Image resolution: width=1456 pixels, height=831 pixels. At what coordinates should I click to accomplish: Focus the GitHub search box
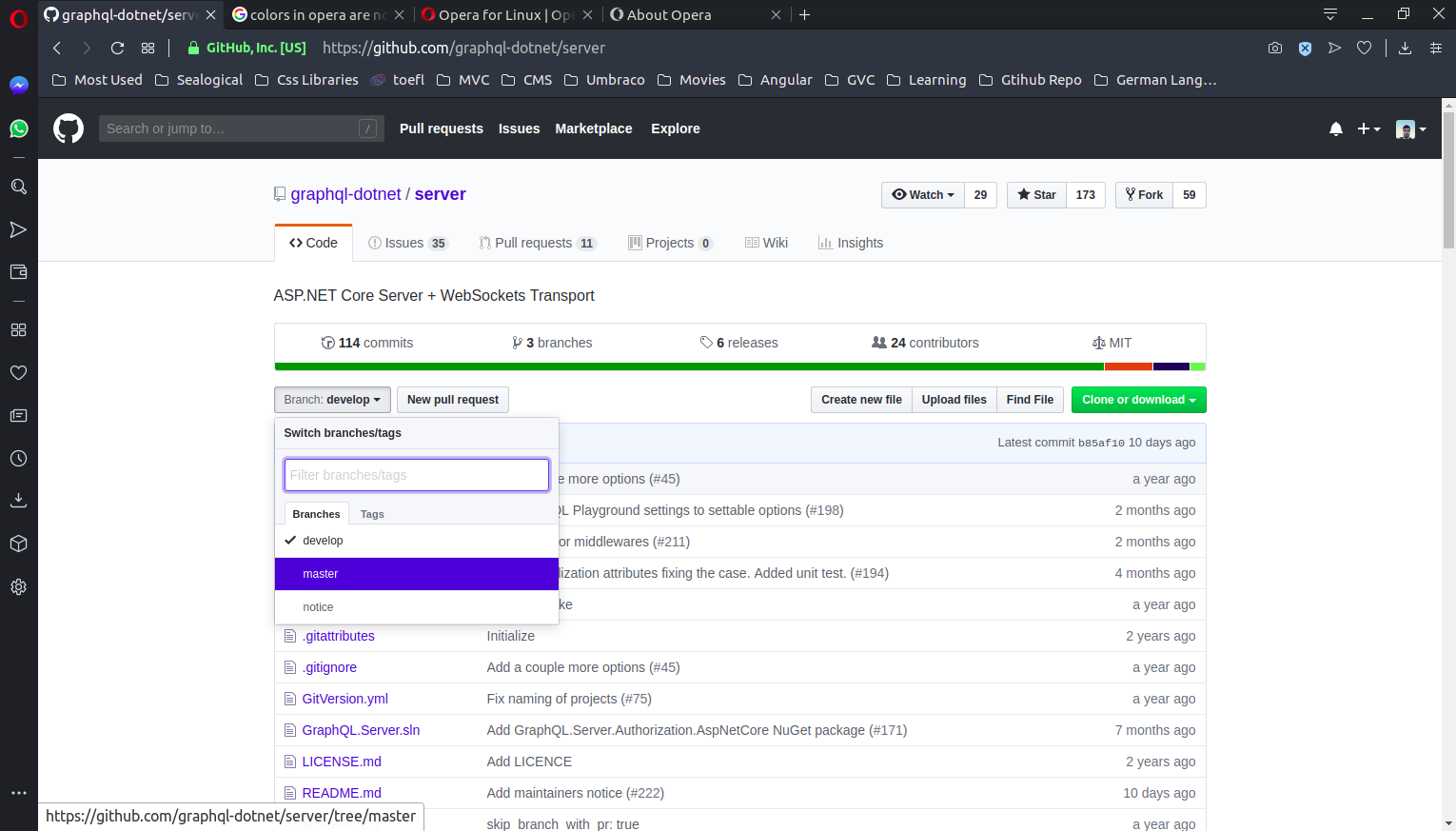coord(242,129)
